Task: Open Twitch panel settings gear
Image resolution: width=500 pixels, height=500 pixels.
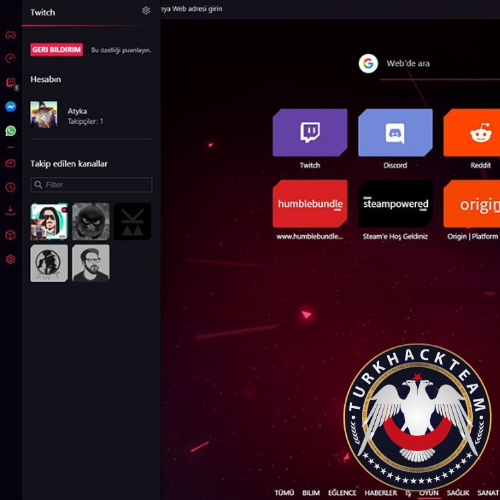Action: click(146, 10)
